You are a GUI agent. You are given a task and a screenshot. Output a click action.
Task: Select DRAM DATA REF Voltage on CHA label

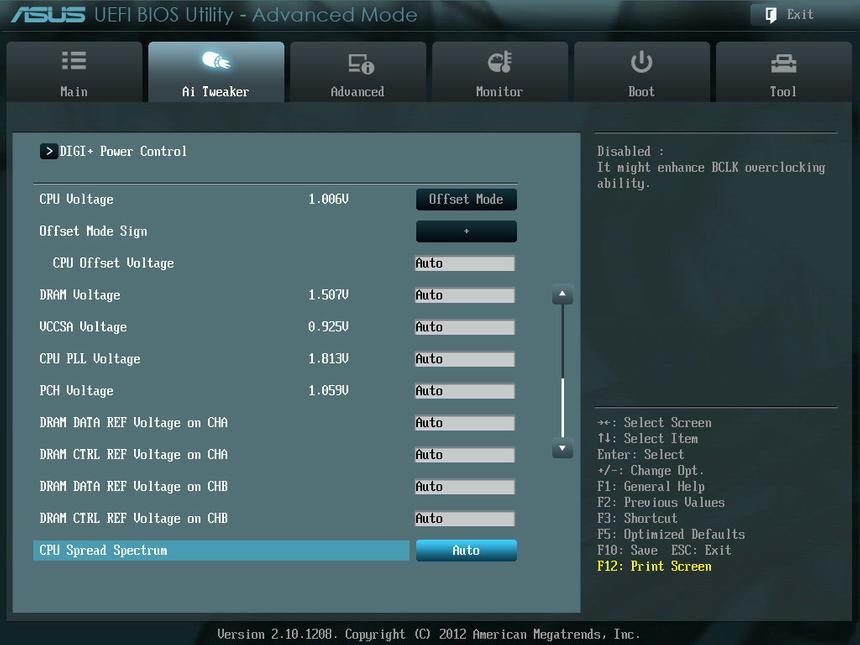pyautogui.click(x=133, y=423)
